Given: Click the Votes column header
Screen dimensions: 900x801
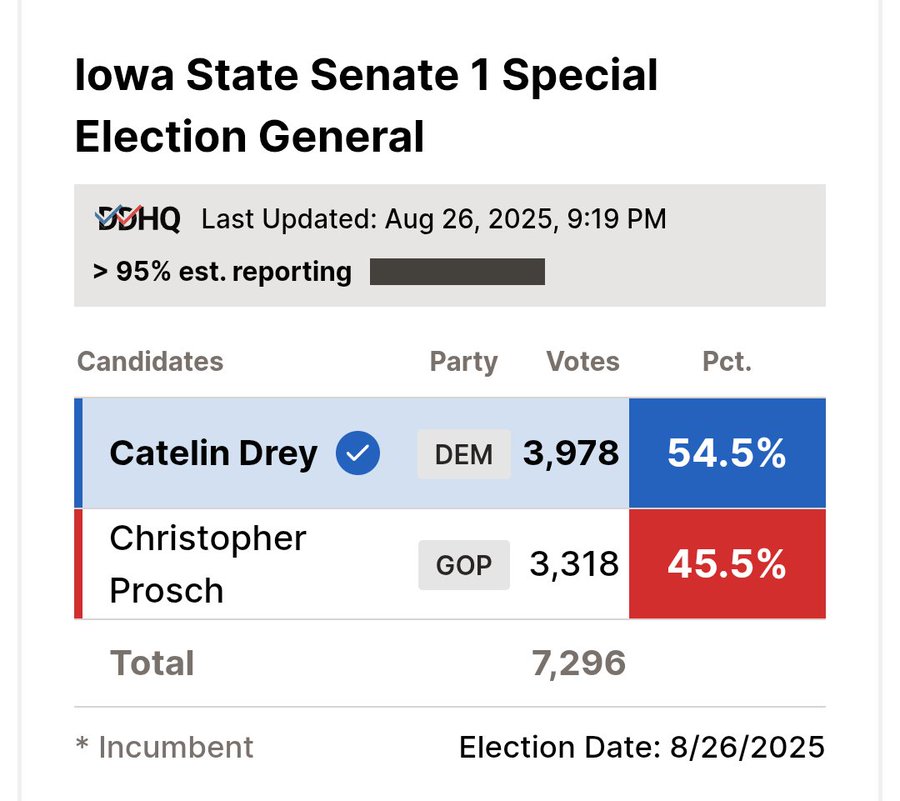Looking at the screenshot, I should click(x=582, y=362).
